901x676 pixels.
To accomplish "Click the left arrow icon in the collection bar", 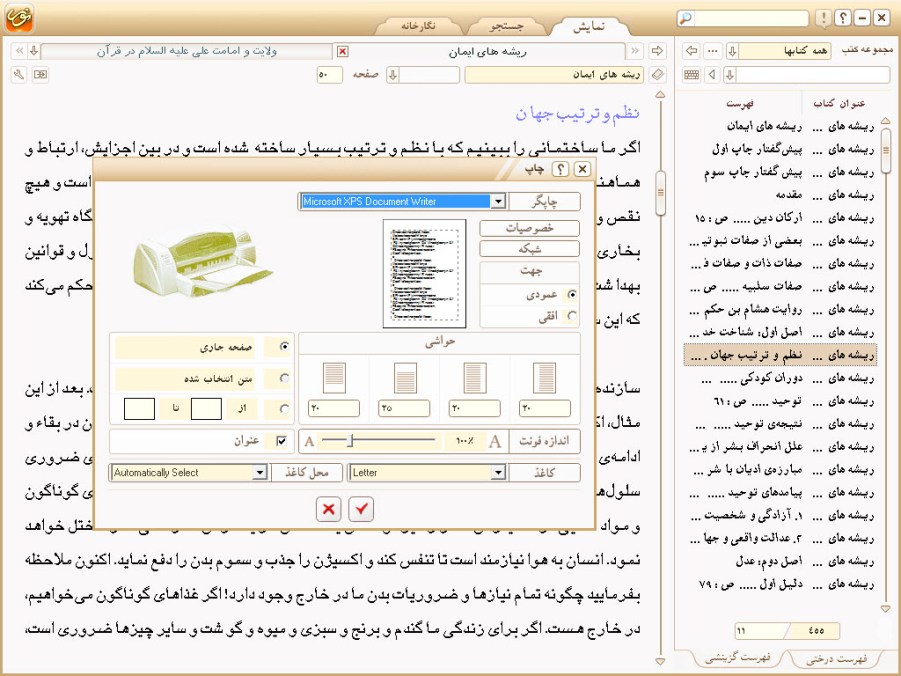I will click(692, 51).
